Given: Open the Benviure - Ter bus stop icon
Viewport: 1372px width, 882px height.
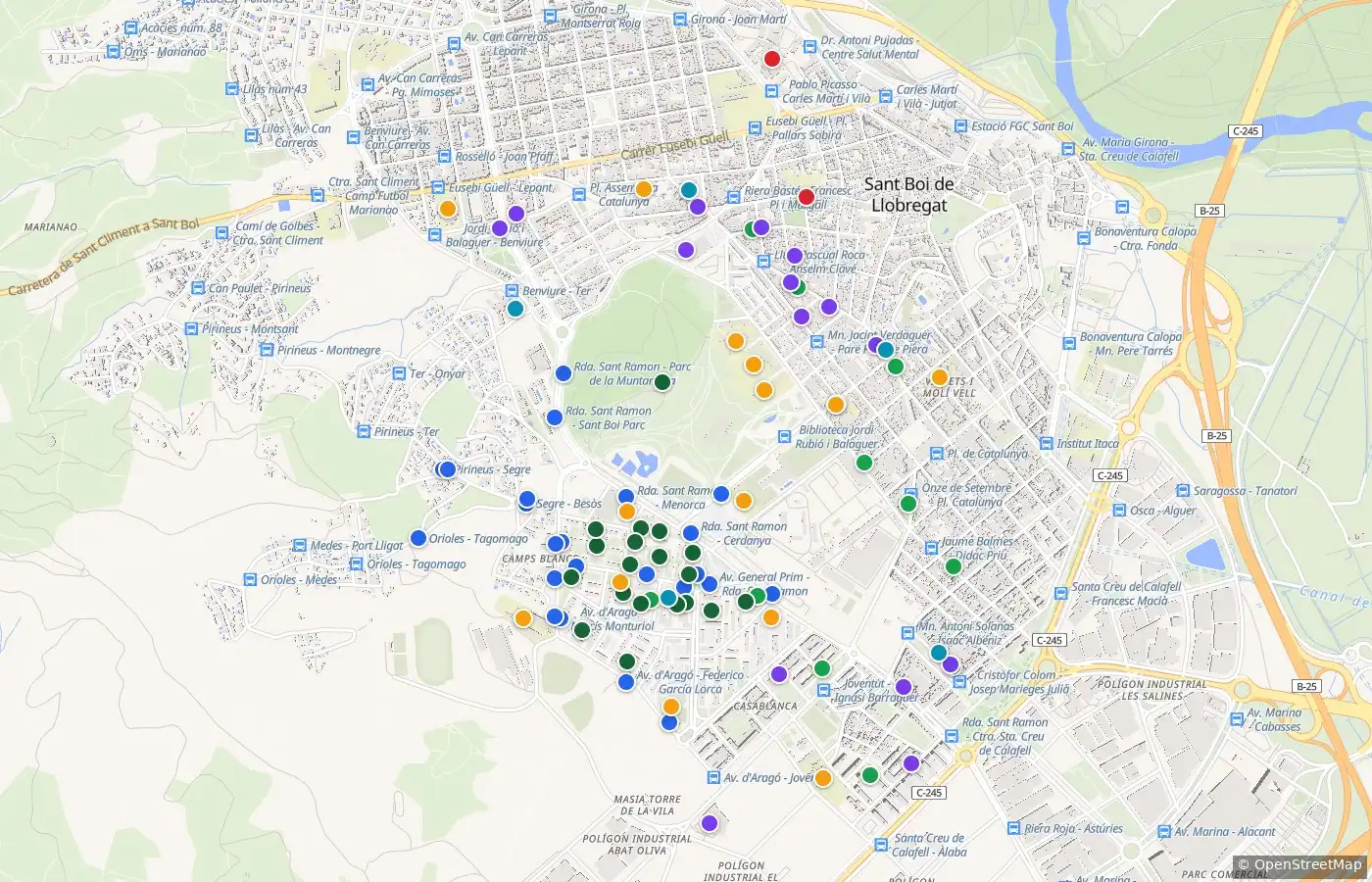Looking at the screenshot, I should pos(511,291).
